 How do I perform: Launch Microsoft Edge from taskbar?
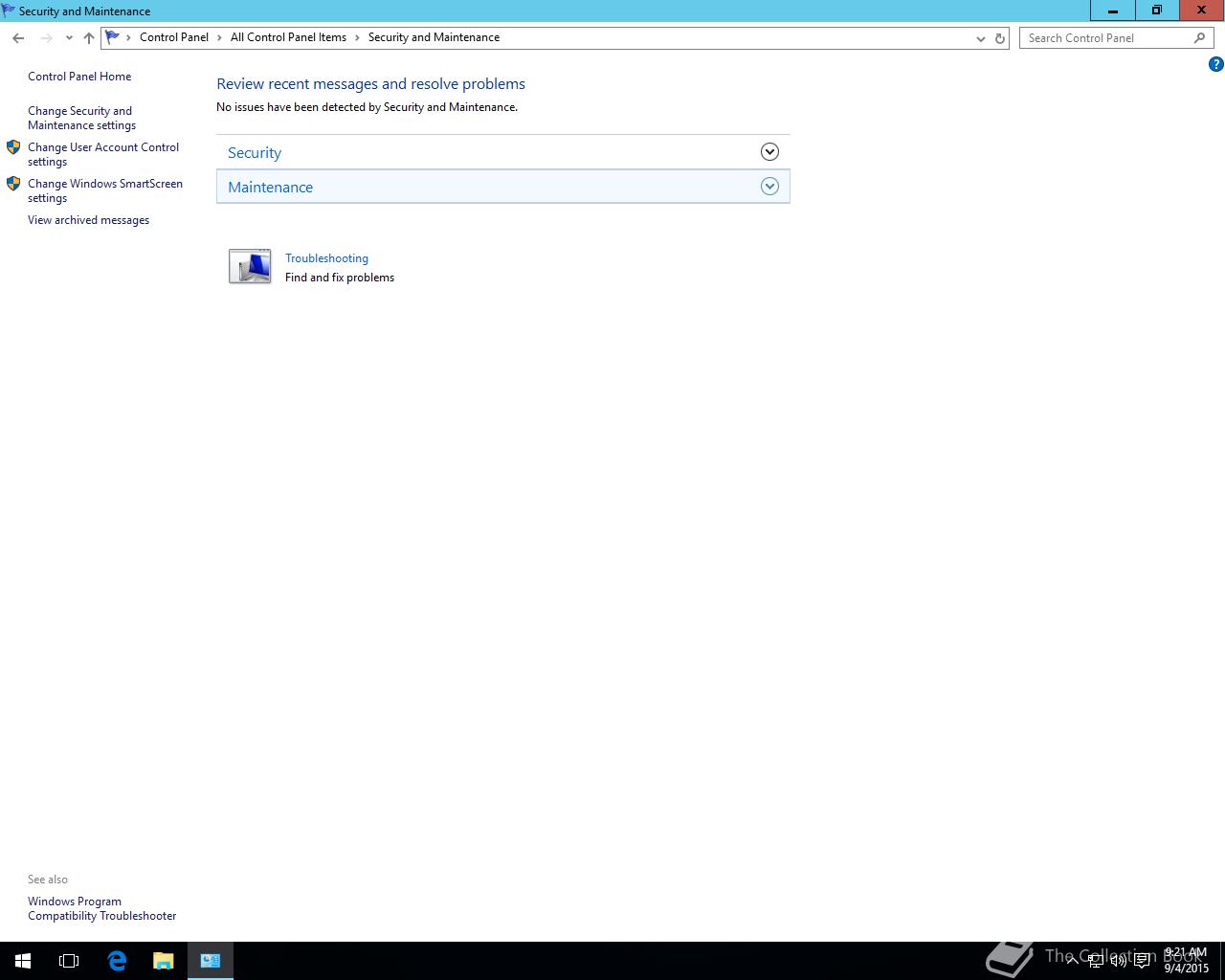coord(117,961)
